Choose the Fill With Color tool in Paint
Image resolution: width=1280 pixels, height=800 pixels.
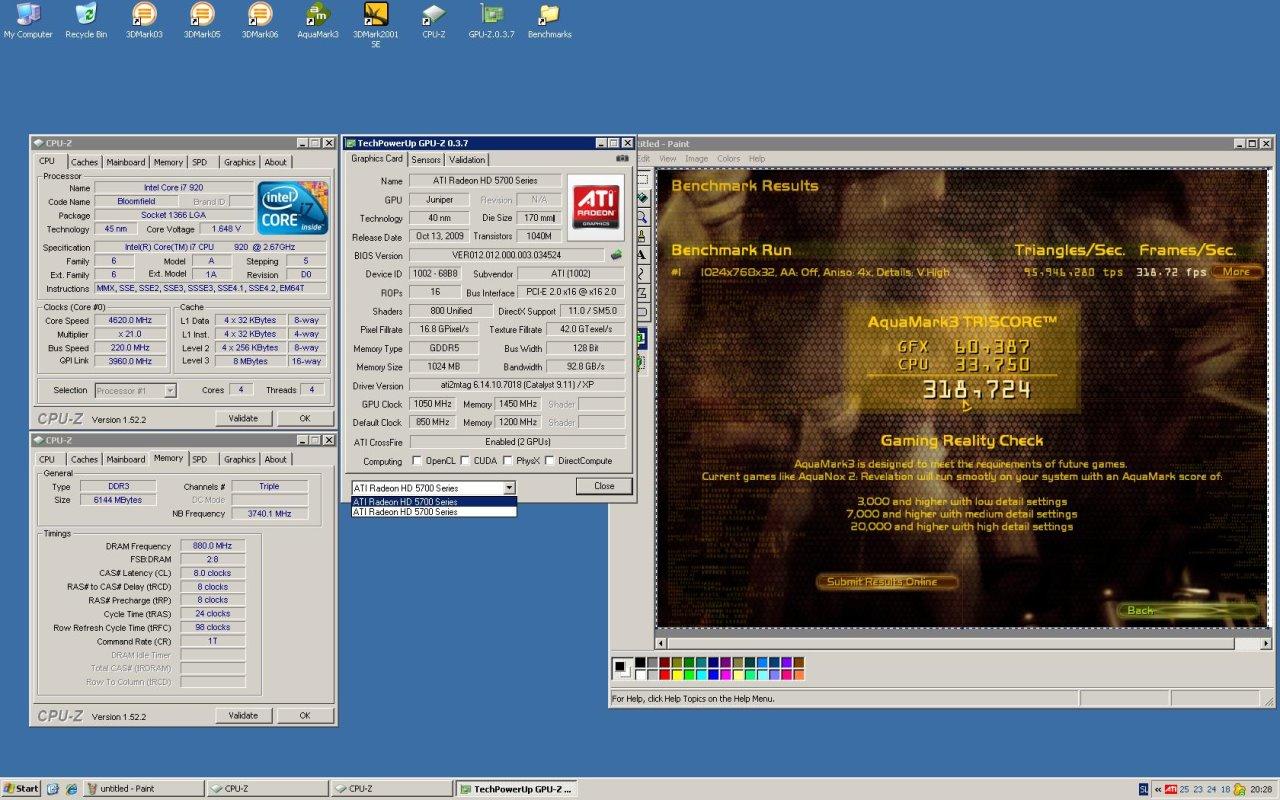point(644,198)
